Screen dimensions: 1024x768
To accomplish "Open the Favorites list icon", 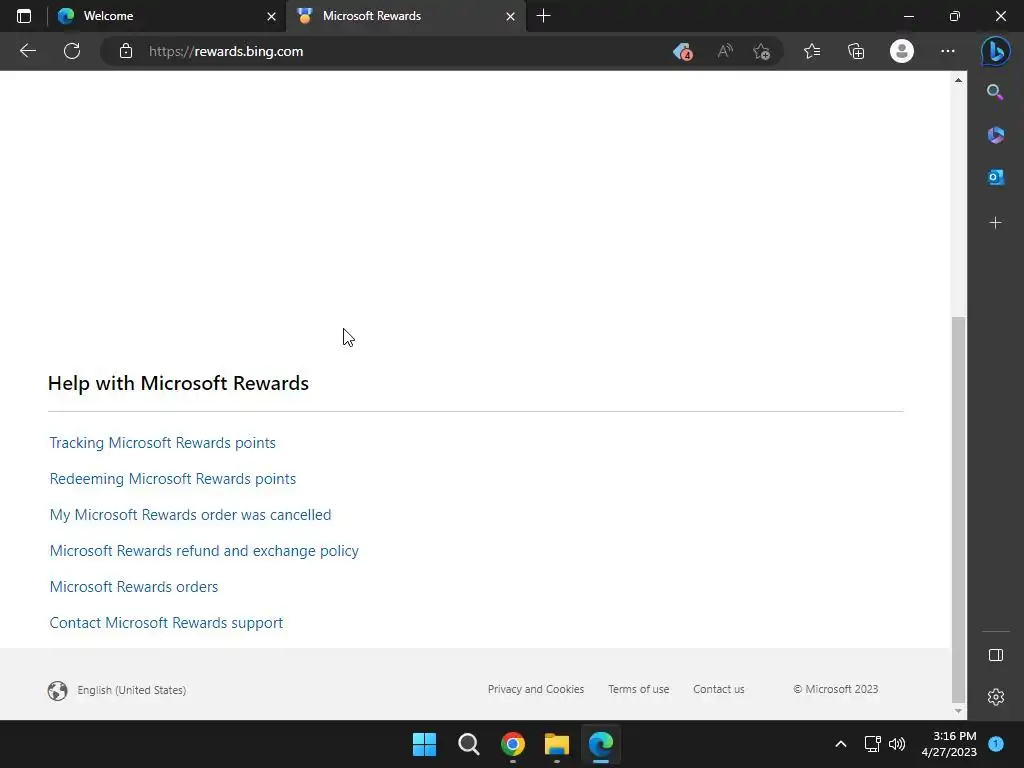I will [x=812, y=51].
